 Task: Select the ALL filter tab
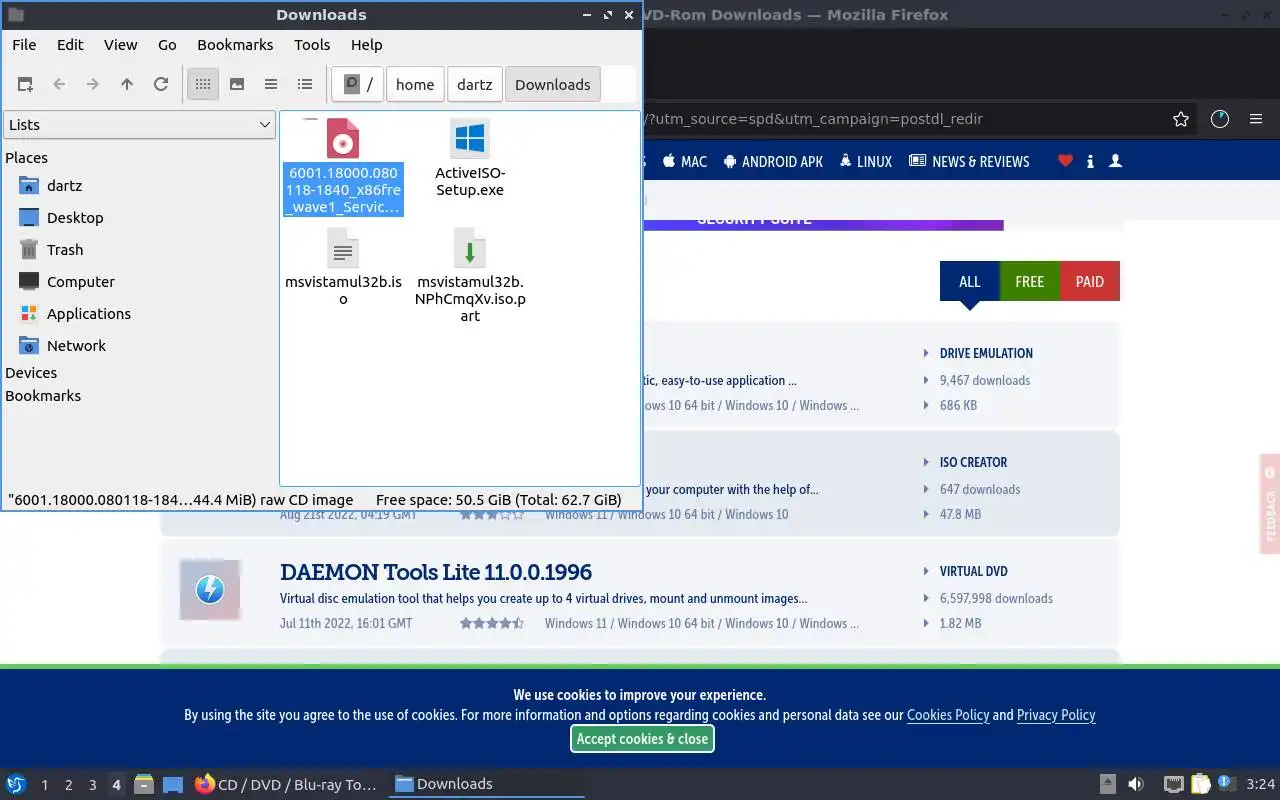pyautogui.click(x=970, y=282)
